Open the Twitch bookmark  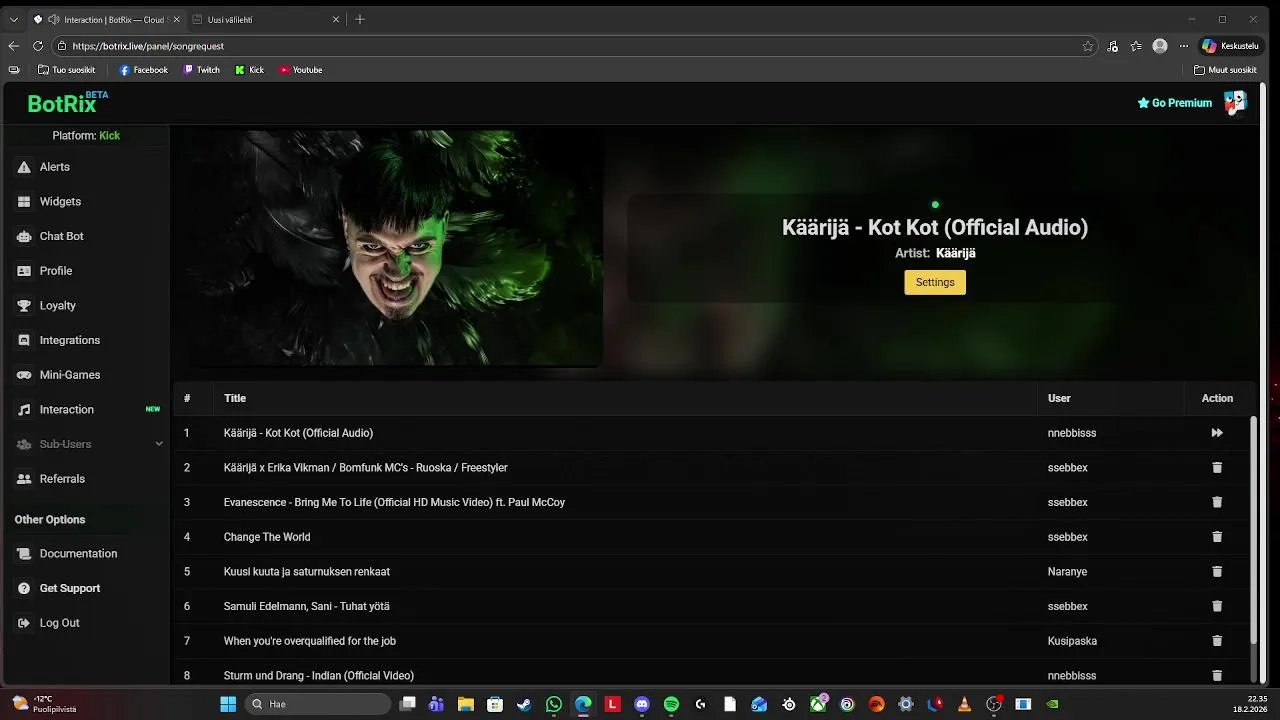click(x=202, y=70)
